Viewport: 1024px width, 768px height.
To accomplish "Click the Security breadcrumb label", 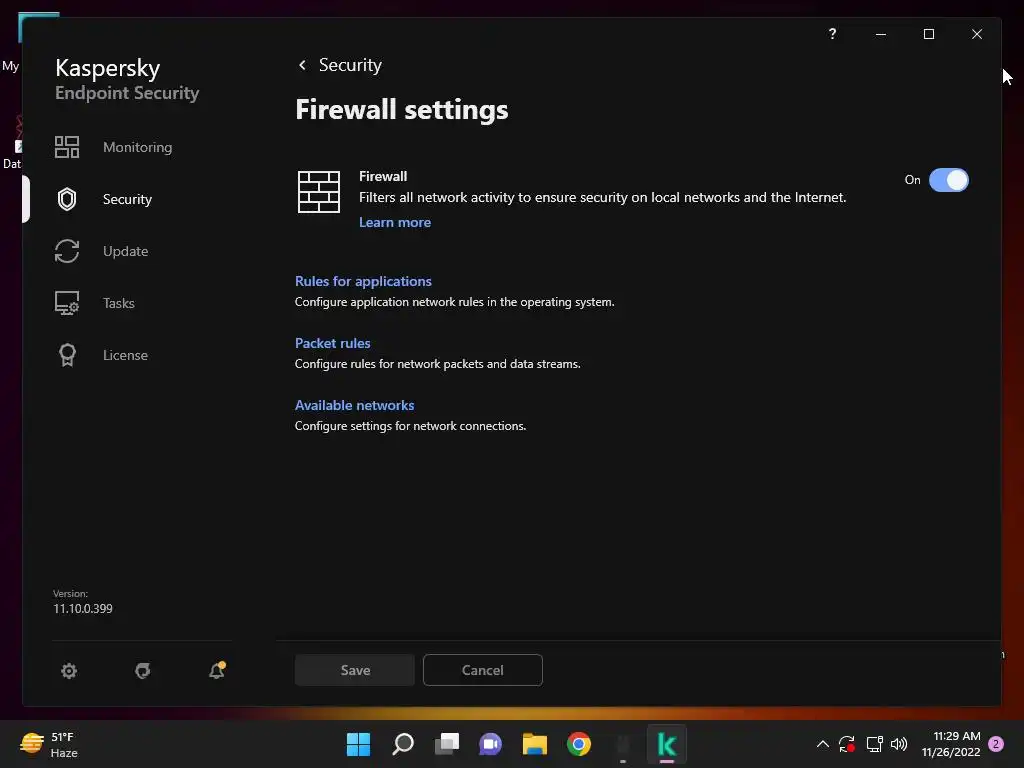I will pyautogui.click(x=350, y=65).
